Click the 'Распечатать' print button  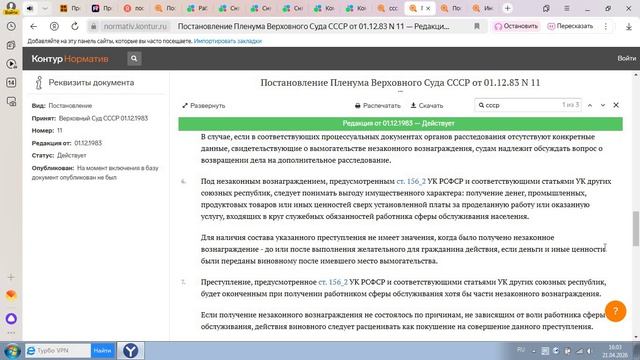tap(378, 106)
